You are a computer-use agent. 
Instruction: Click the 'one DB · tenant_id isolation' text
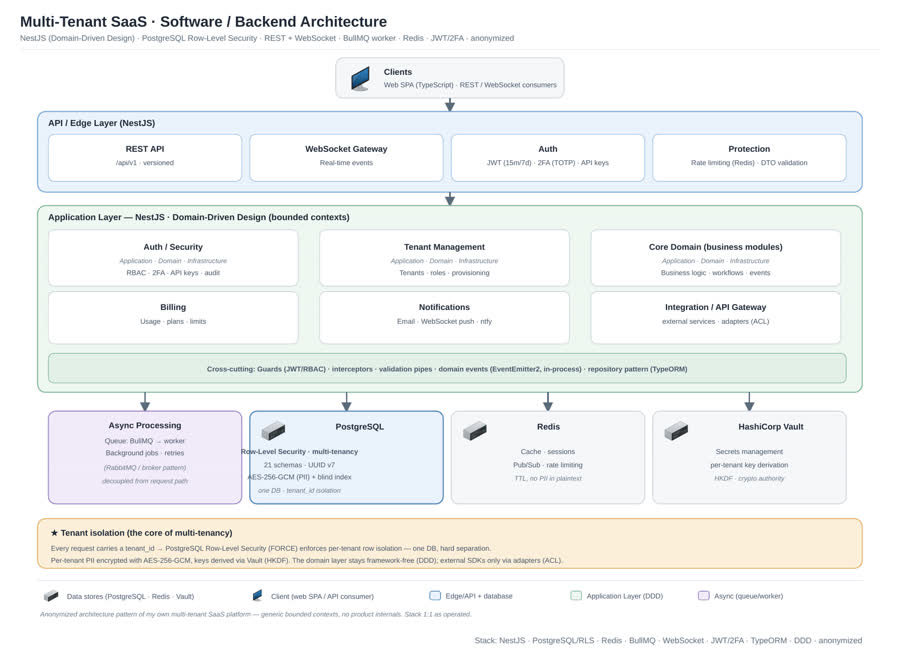299,490
